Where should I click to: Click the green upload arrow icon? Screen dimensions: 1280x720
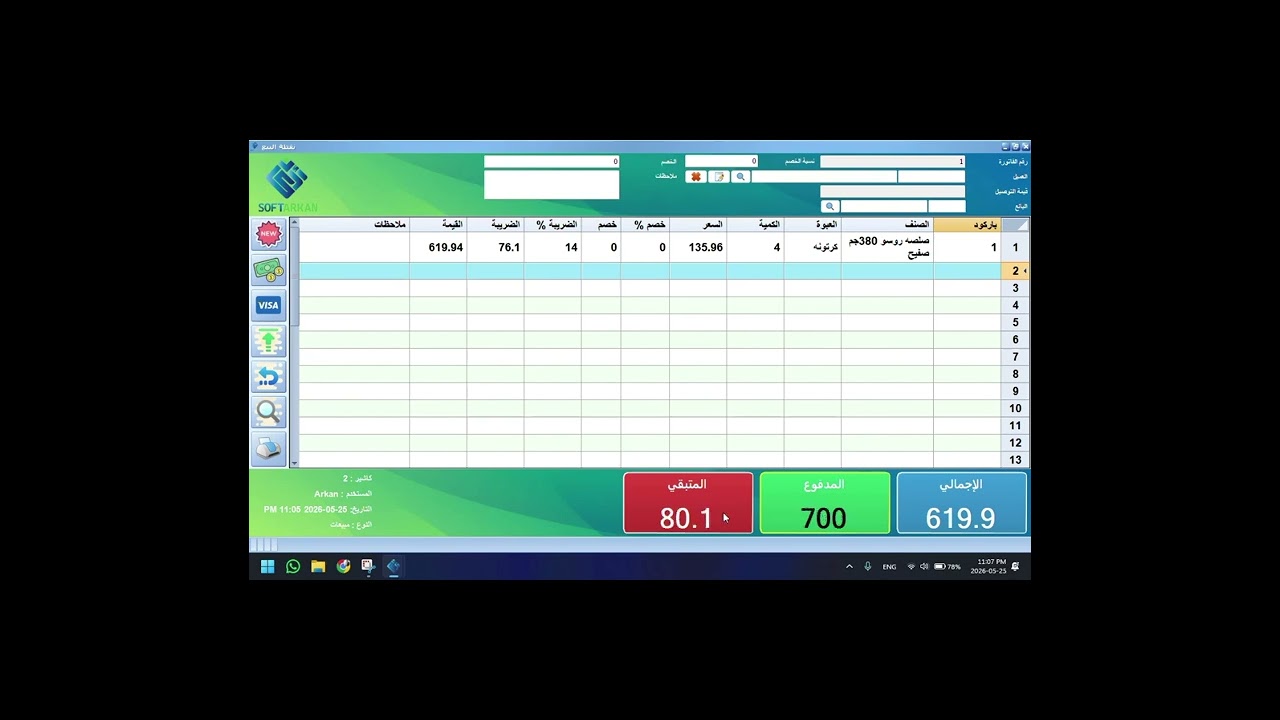click(268, 341)
